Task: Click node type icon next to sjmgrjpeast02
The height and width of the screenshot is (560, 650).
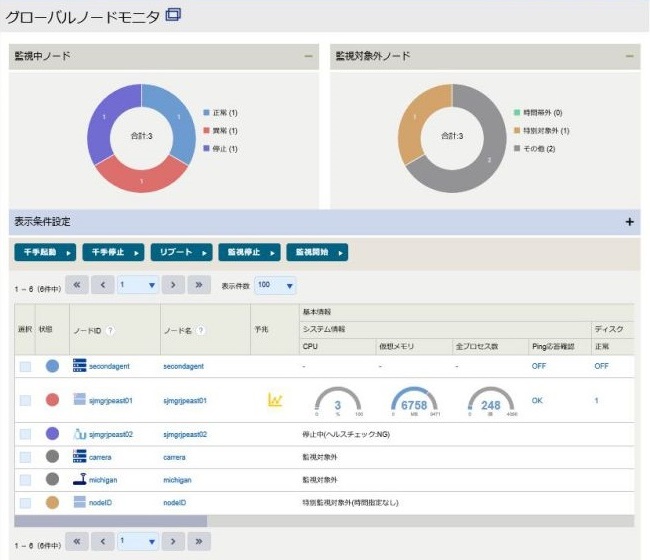Action: [x=80, y=434]
